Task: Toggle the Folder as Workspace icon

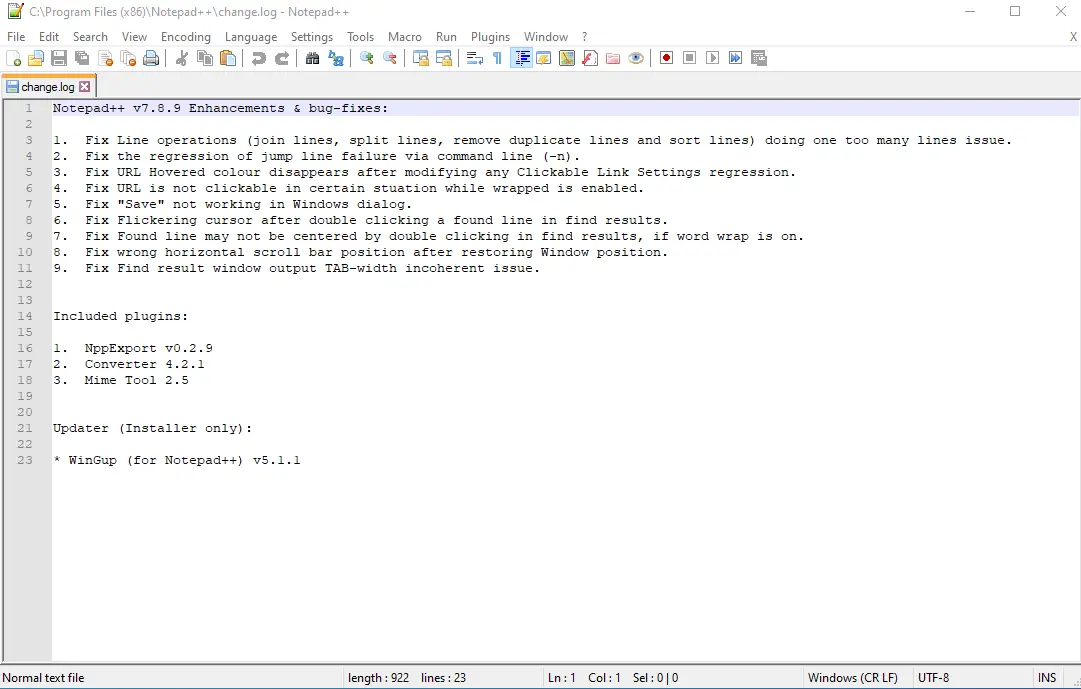Action: point(613,59)
